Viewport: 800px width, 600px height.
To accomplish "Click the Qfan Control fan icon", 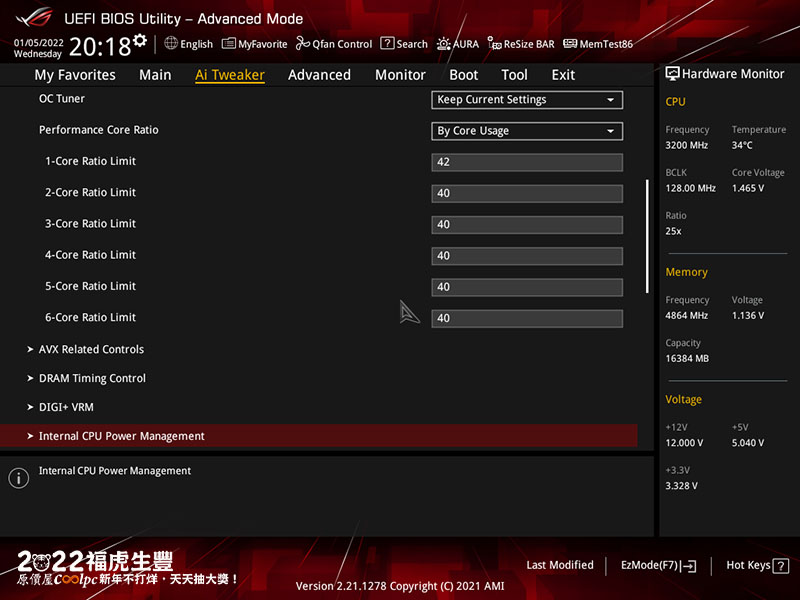I will point(303,43).
